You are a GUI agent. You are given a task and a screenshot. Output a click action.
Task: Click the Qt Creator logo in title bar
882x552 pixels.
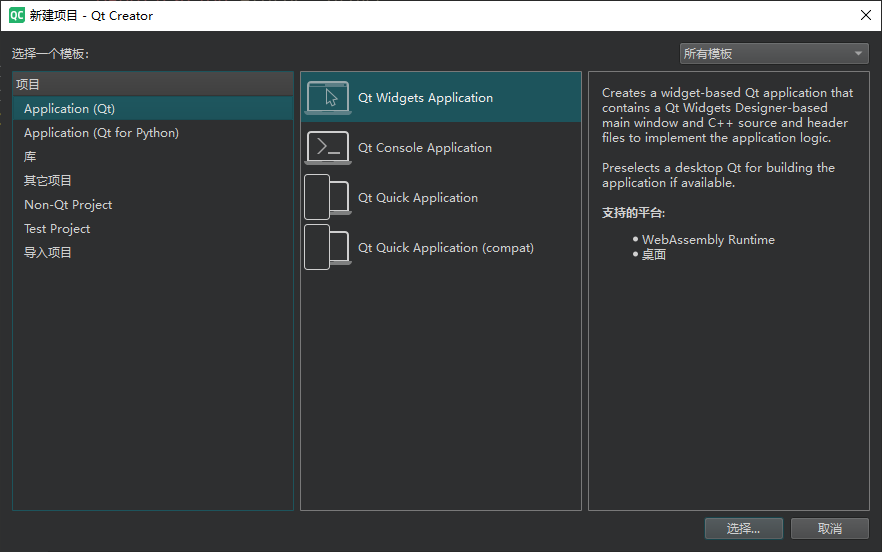(17, 15)
